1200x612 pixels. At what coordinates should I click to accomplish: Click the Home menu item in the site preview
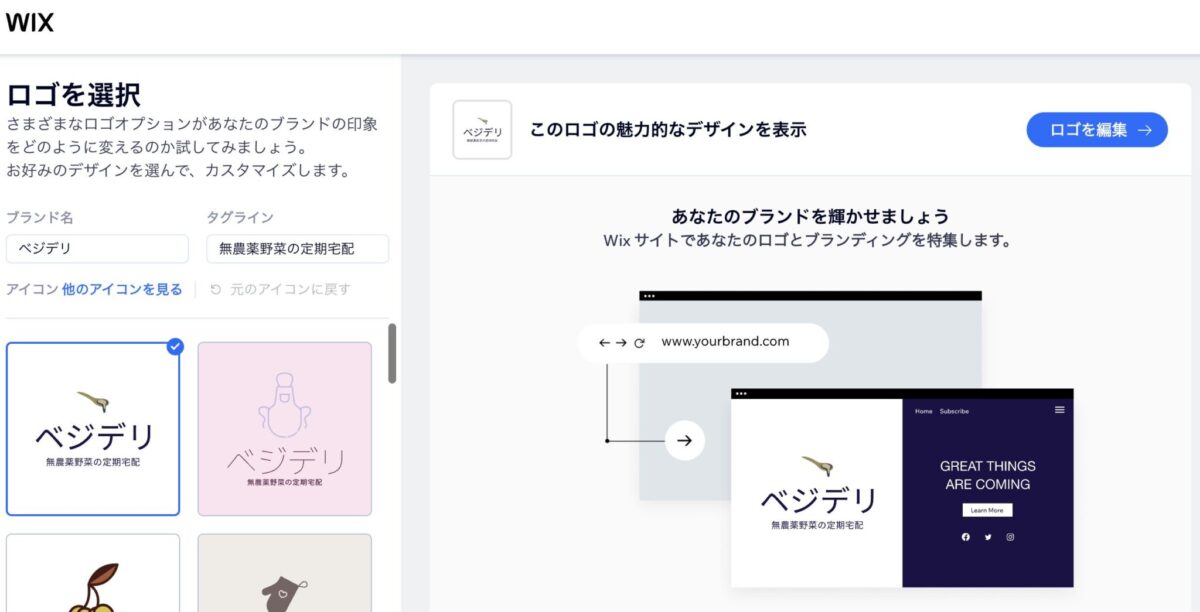click(x=923, y=411)
